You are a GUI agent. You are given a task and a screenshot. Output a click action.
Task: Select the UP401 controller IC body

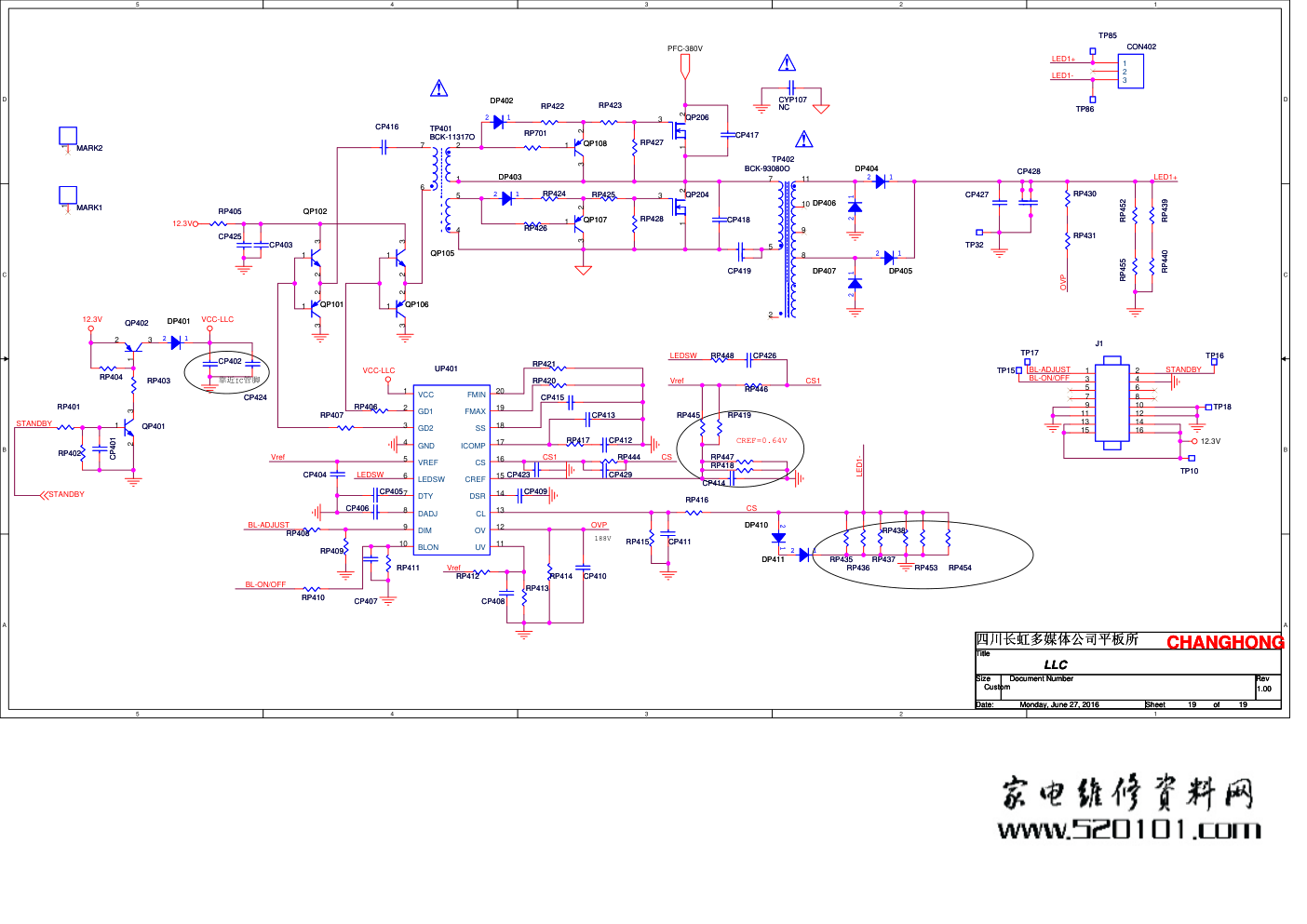(451, 471)
